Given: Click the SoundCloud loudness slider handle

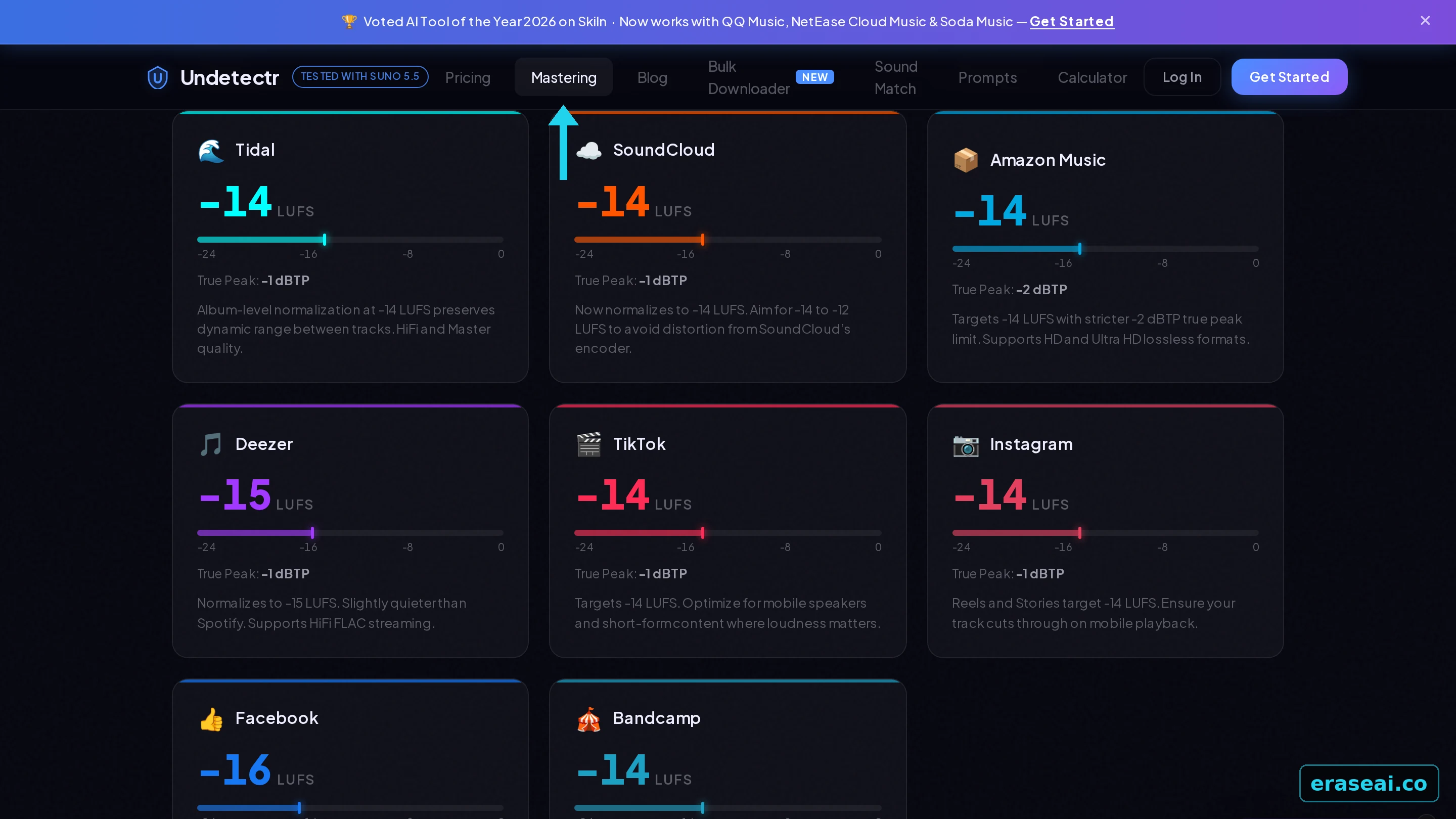Looking at the screenshot, I should [x=703, y=240].
